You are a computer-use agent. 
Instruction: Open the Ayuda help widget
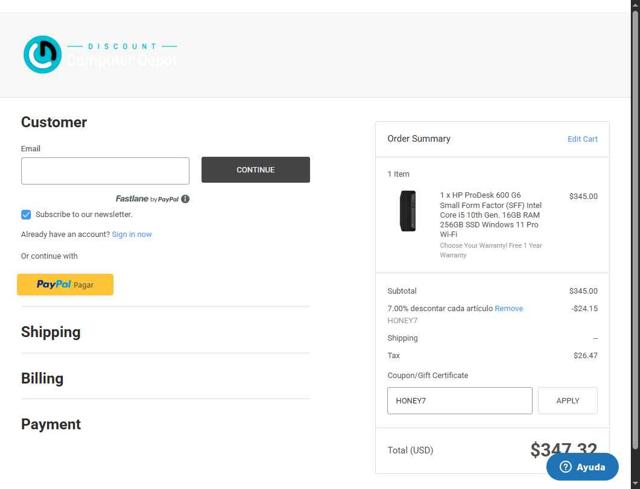click(x=582, y=467)
